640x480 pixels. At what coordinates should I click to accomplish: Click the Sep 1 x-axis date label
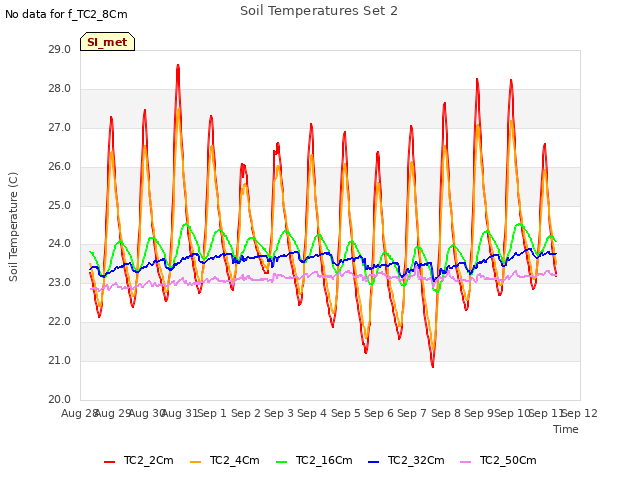pyautogui.click(x=212, y=413)
